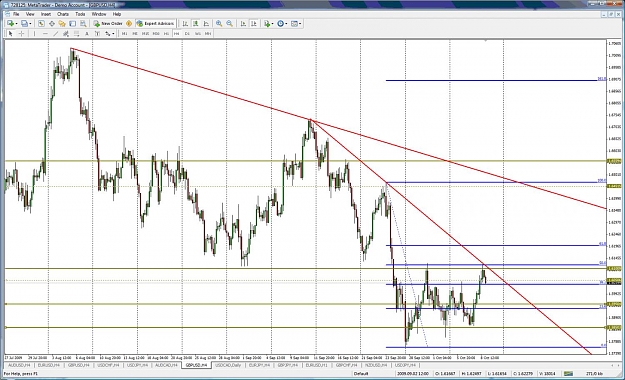This screenshot has width=625, height=380.
Task: Select the Horizontal Line drawing tool
Action: click(x=45, y=33)
